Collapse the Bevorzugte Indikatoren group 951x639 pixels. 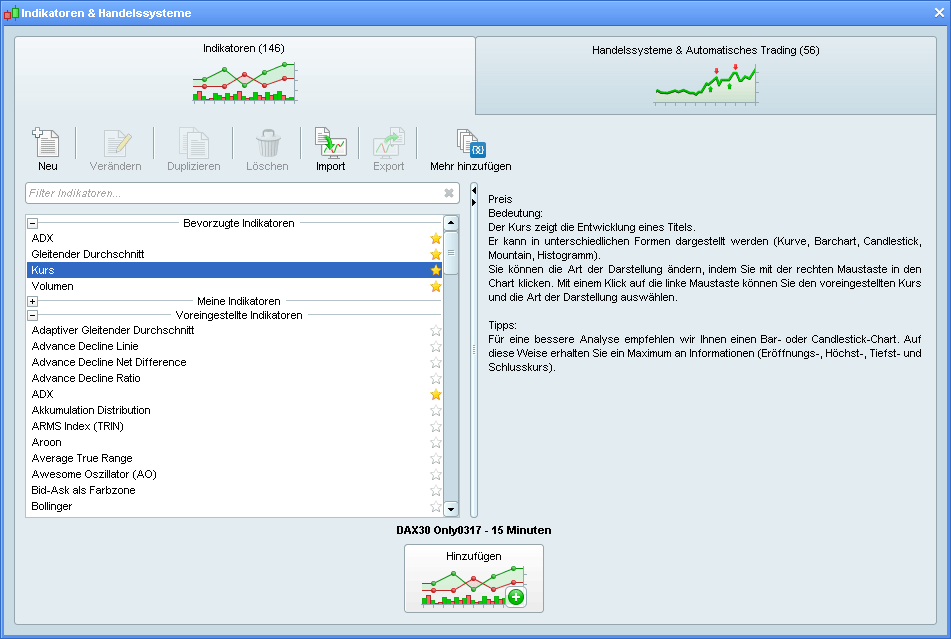click(33, 224)
